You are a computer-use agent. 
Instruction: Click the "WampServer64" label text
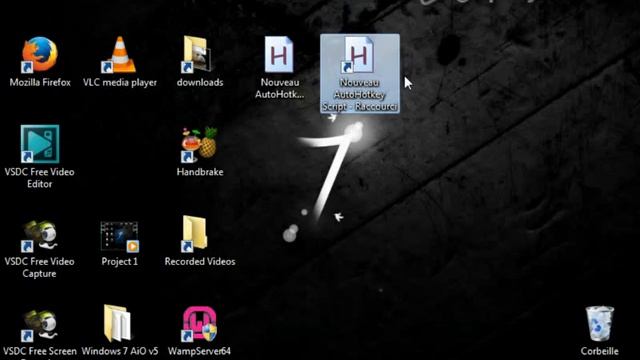200,351
